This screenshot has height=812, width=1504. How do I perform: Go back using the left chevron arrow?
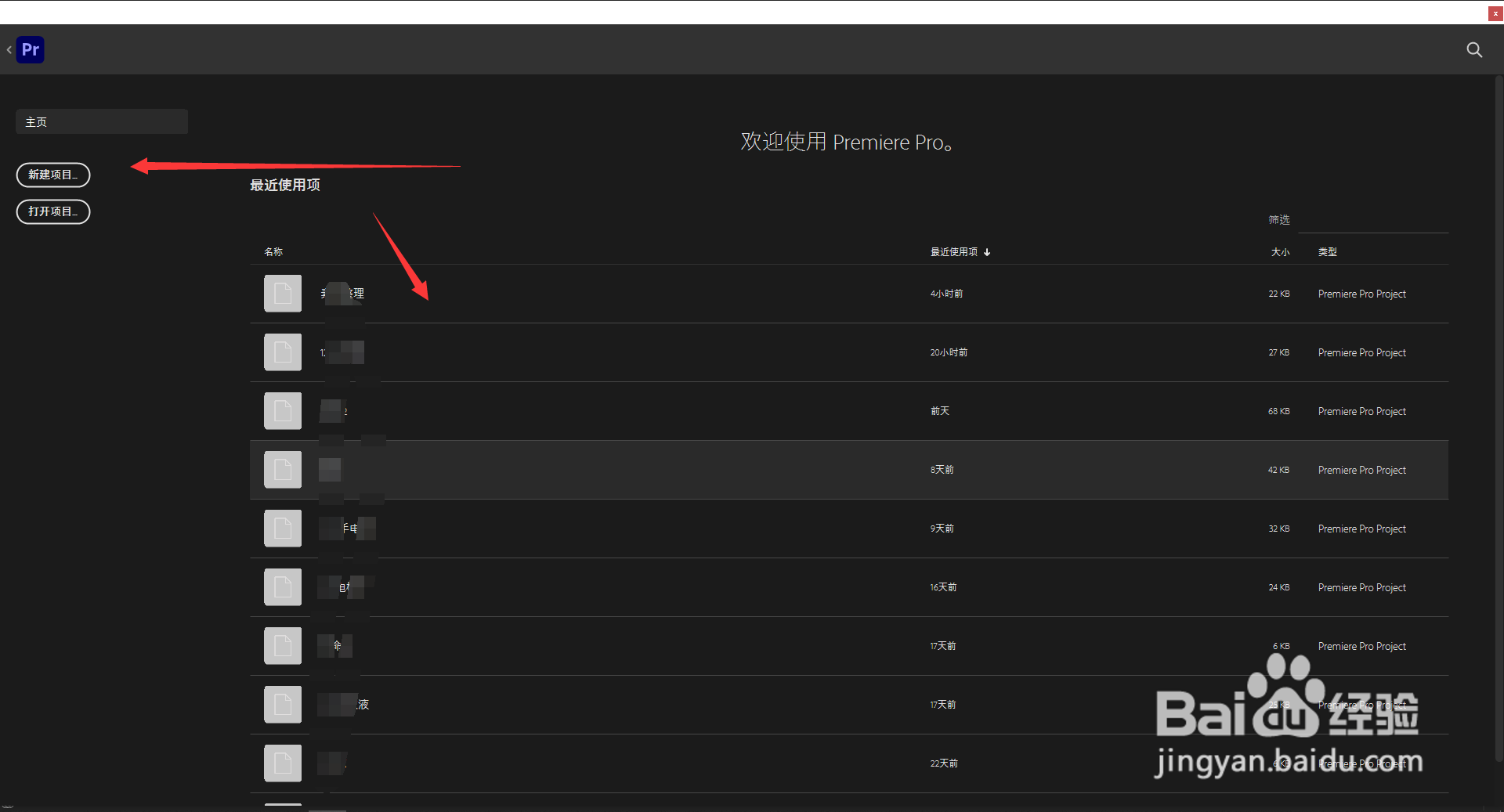(x=9, y=50)
